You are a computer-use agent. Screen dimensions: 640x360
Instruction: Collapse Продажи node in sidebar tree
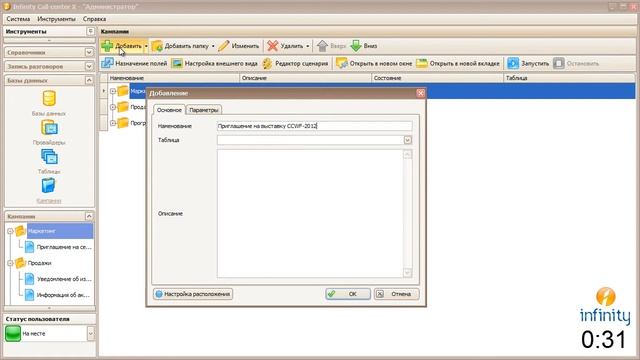click(x=10, y=263)
